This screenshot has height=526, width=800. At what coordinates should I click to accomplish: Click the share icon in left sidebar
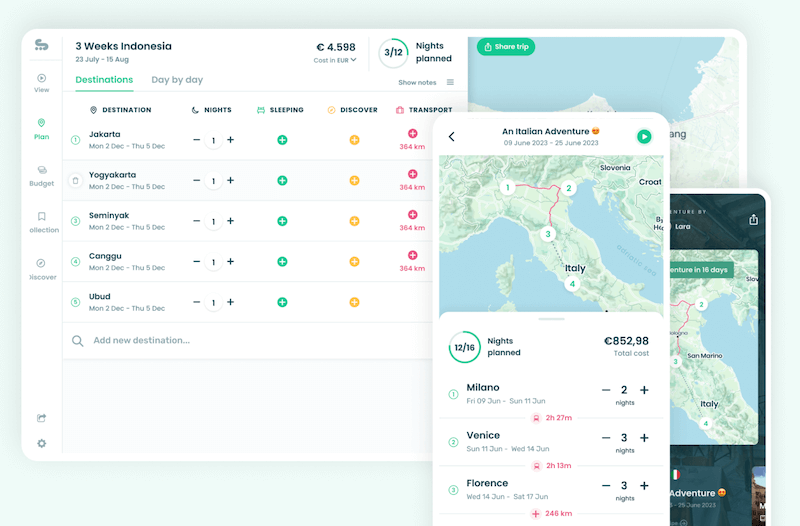click(x=41, y=418)
